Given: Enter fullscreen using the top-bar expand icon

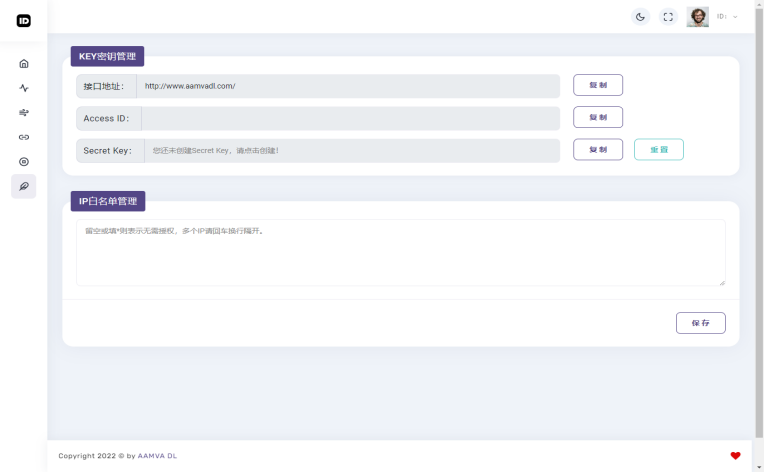Looking at the screenshot, I should point(668,17).
